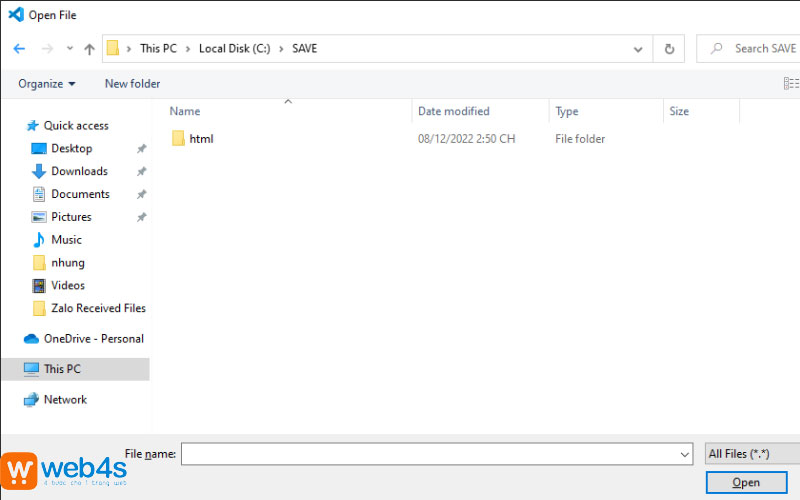
Task: Create a New folder
Action: (x=132, y=84)
